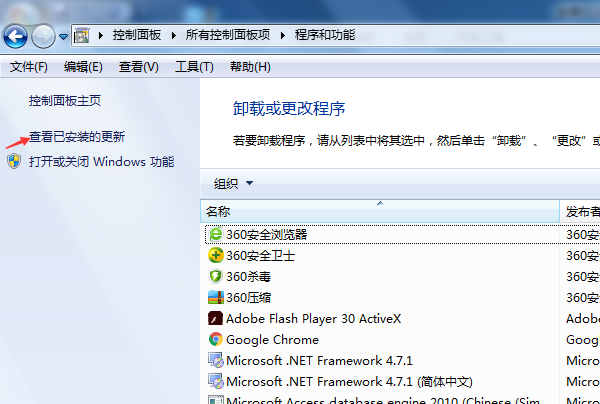Open the 组织 dropdown menu
Screen dimensions: 600x404
point(233,183)
